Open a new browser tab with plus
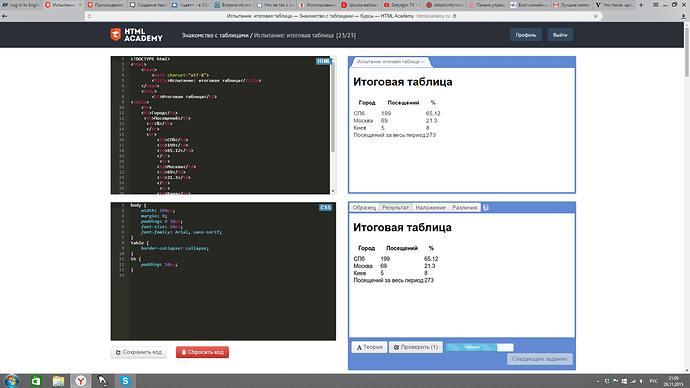The image size is (690, 388). click(x=641, y=5)
